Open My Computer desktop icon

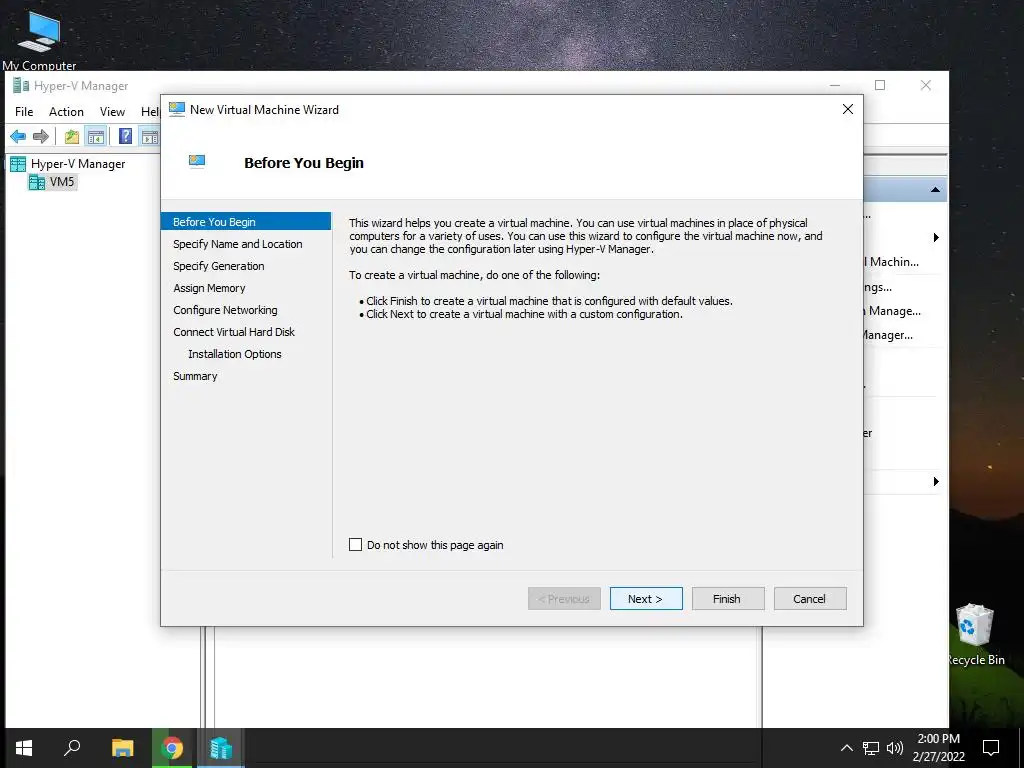pos(39,40)
